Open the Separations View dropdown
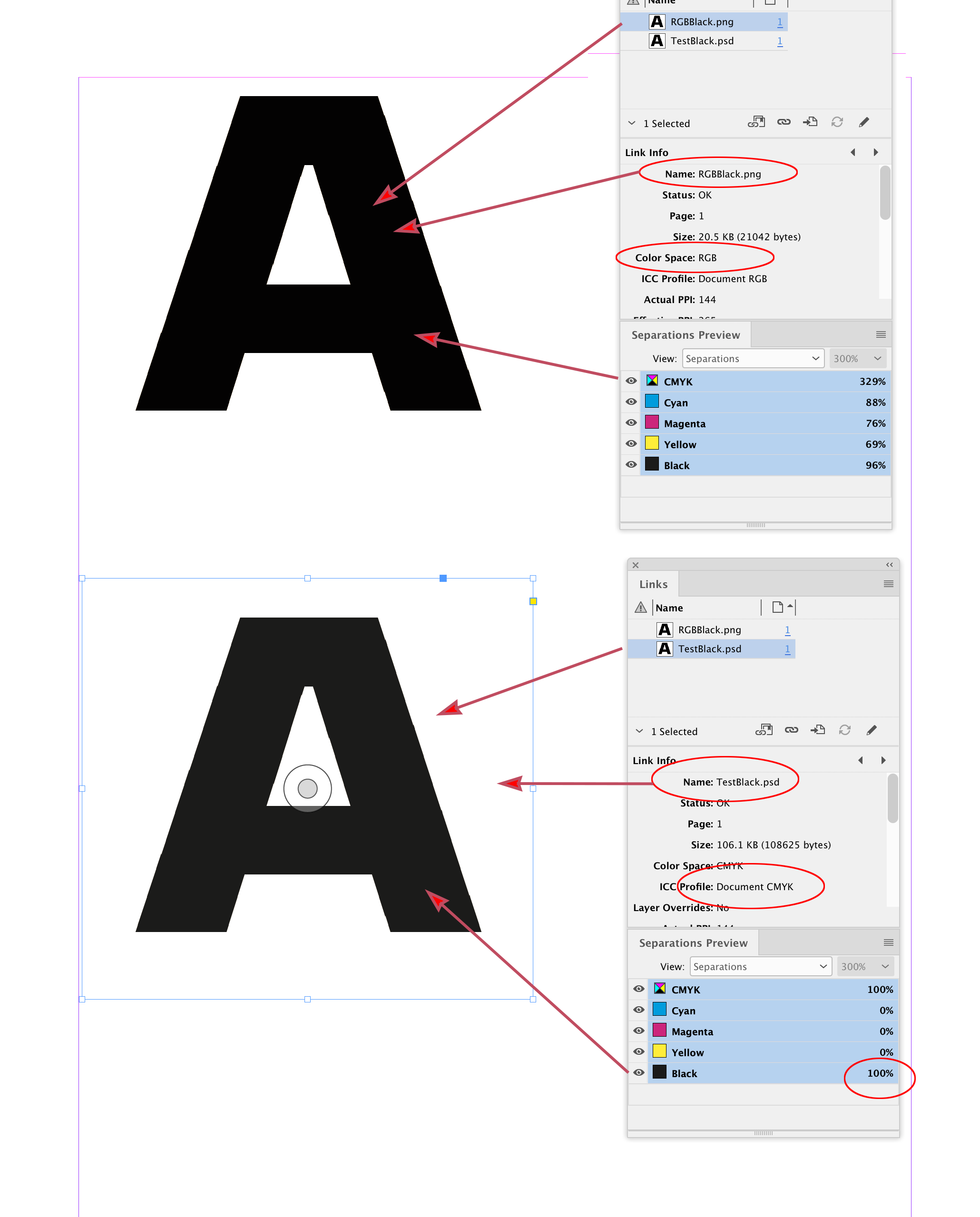 tap(752, 358)
